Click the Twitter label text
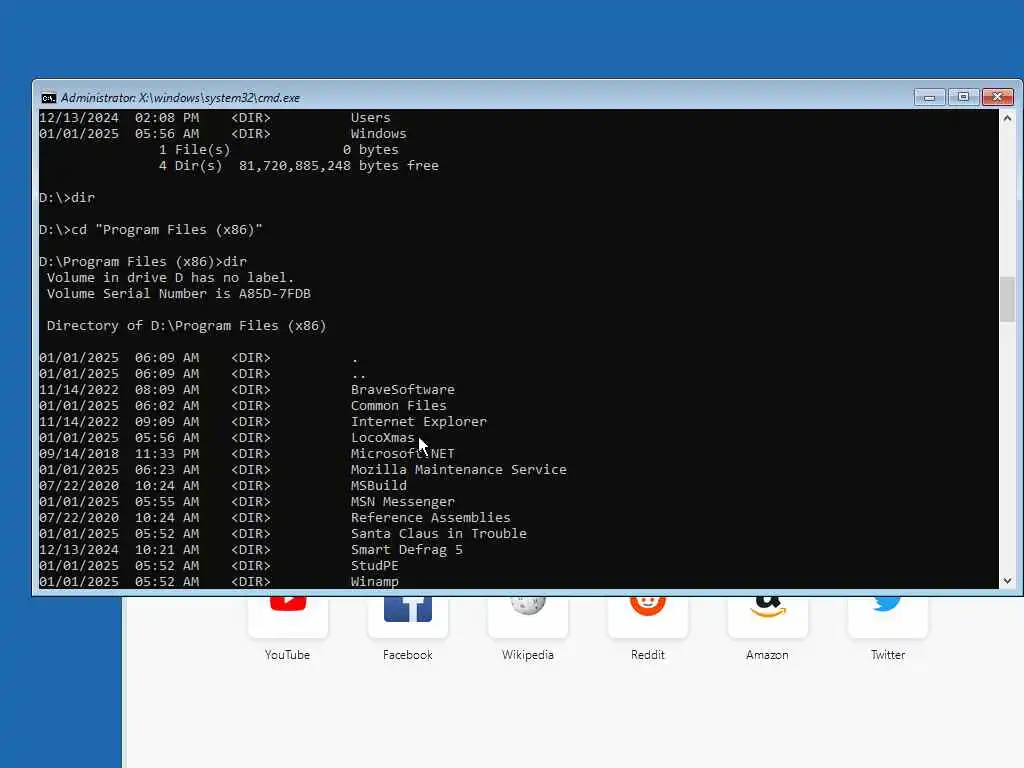 [x=888, y=654]
